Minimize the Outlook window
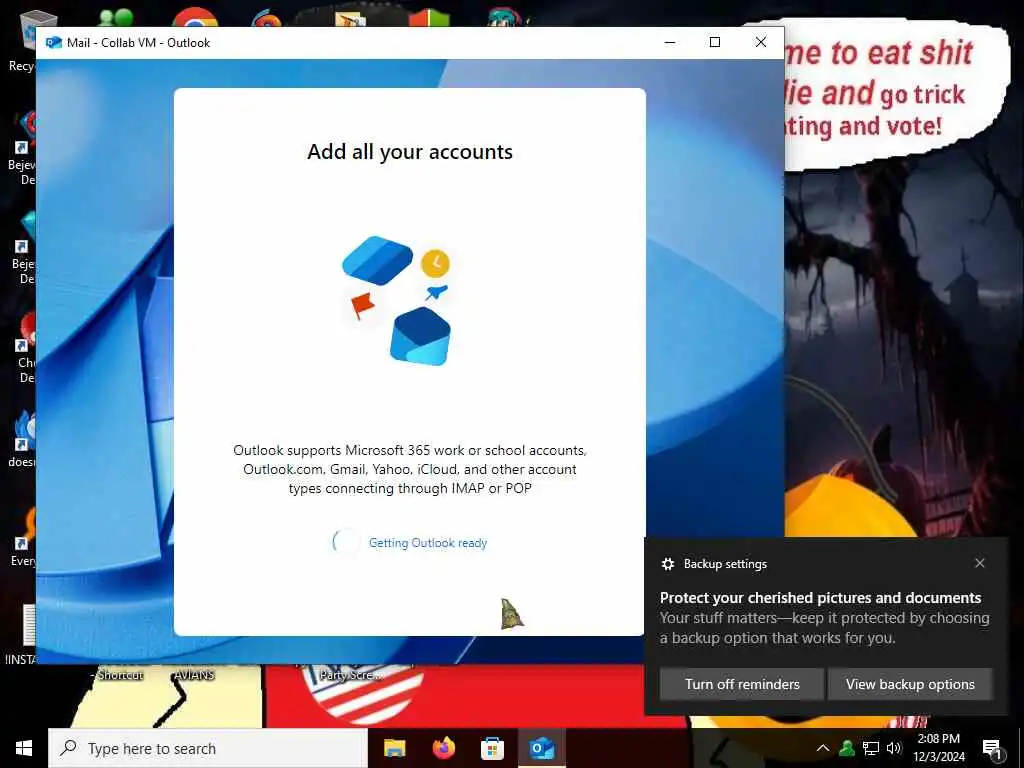1024x768 pixels. coord(669,42)
